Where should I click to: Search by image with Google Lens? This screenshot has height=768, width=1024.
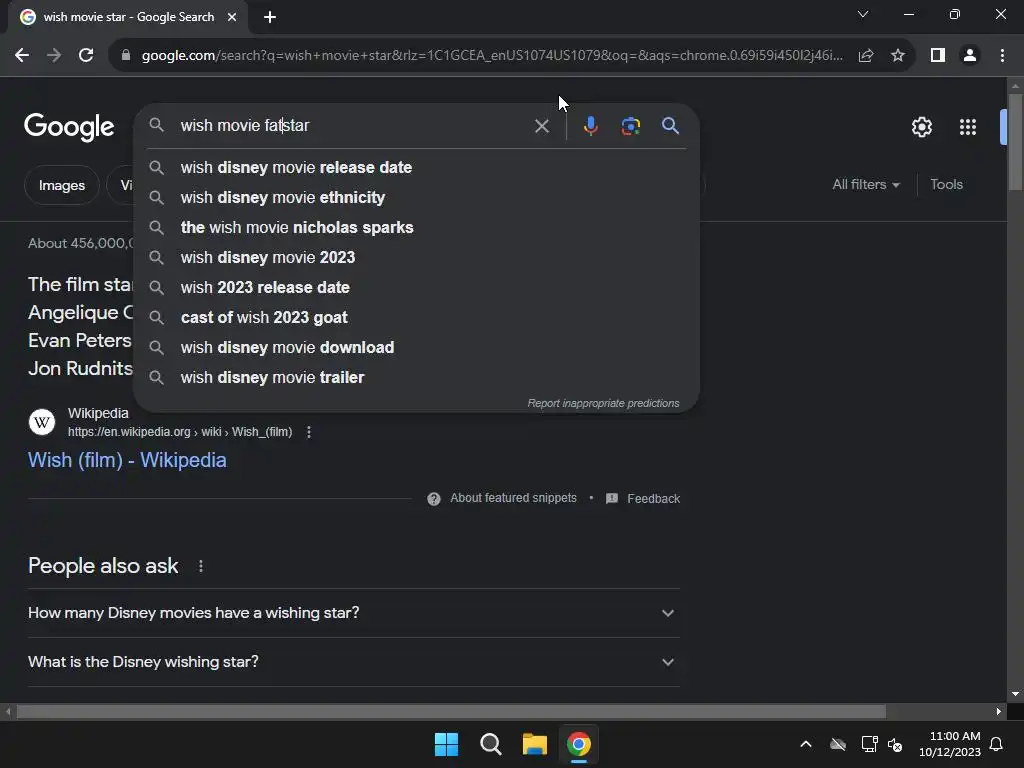pyautogui.click(x=630, y=126)
